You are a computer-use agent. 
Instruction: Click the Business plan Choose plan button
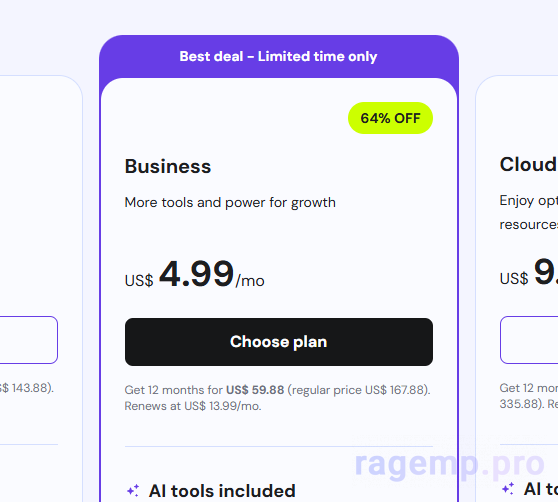[279, 342]
